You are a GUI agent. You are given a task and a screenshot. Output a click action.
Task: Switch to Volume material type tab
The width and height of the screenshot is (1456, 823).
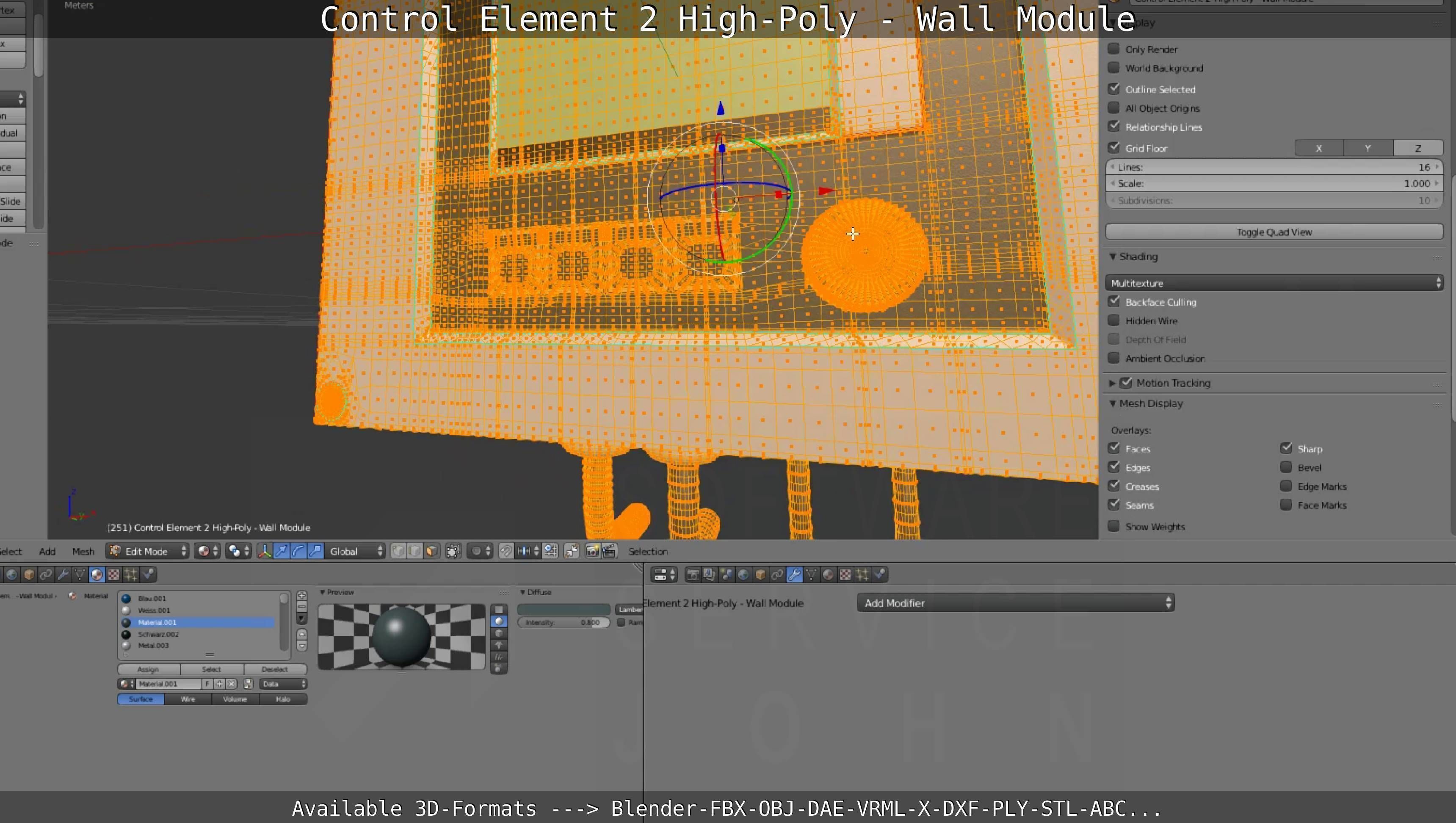point(235,699)
